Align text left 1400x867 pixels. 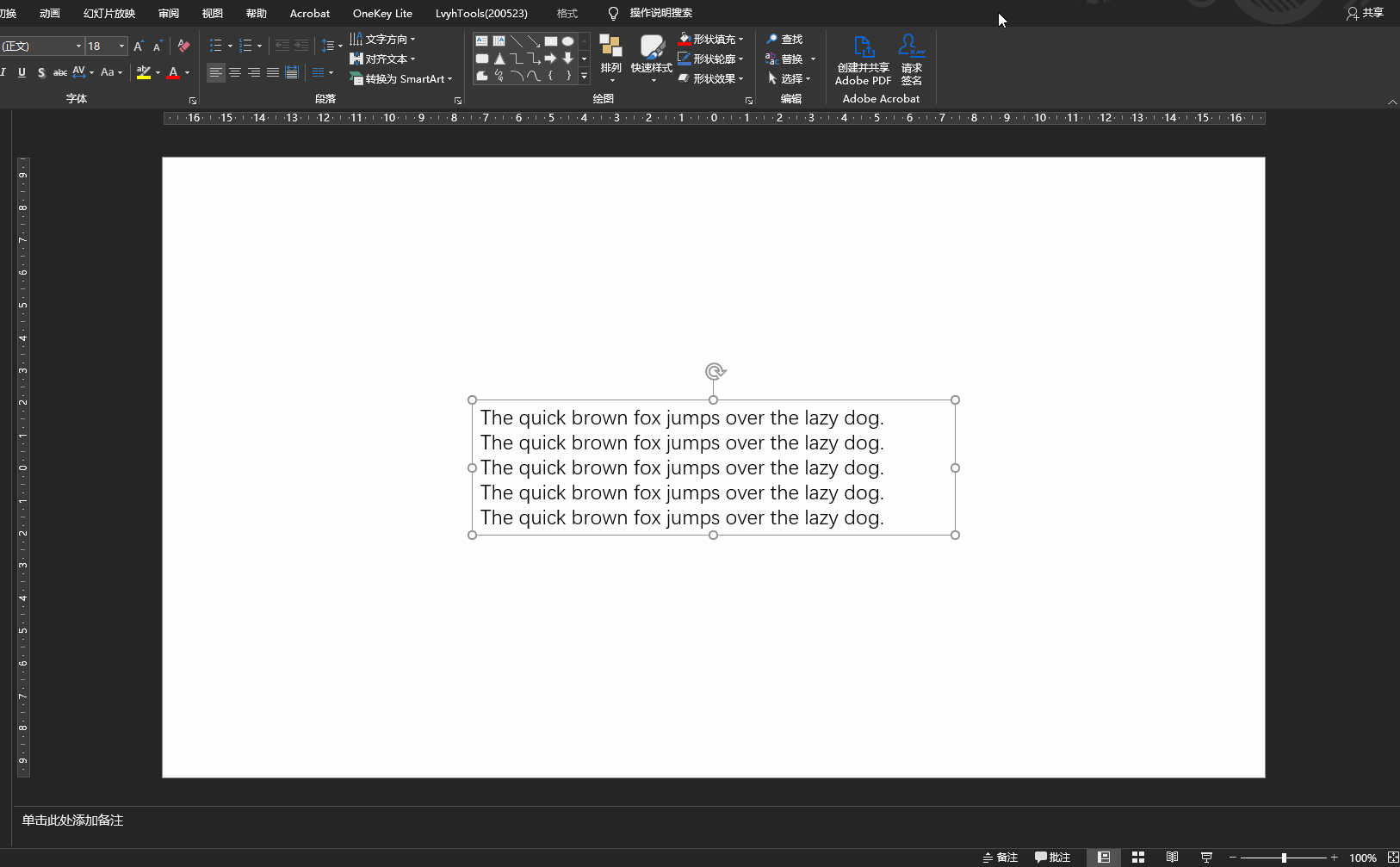click(x=215, y=72)
